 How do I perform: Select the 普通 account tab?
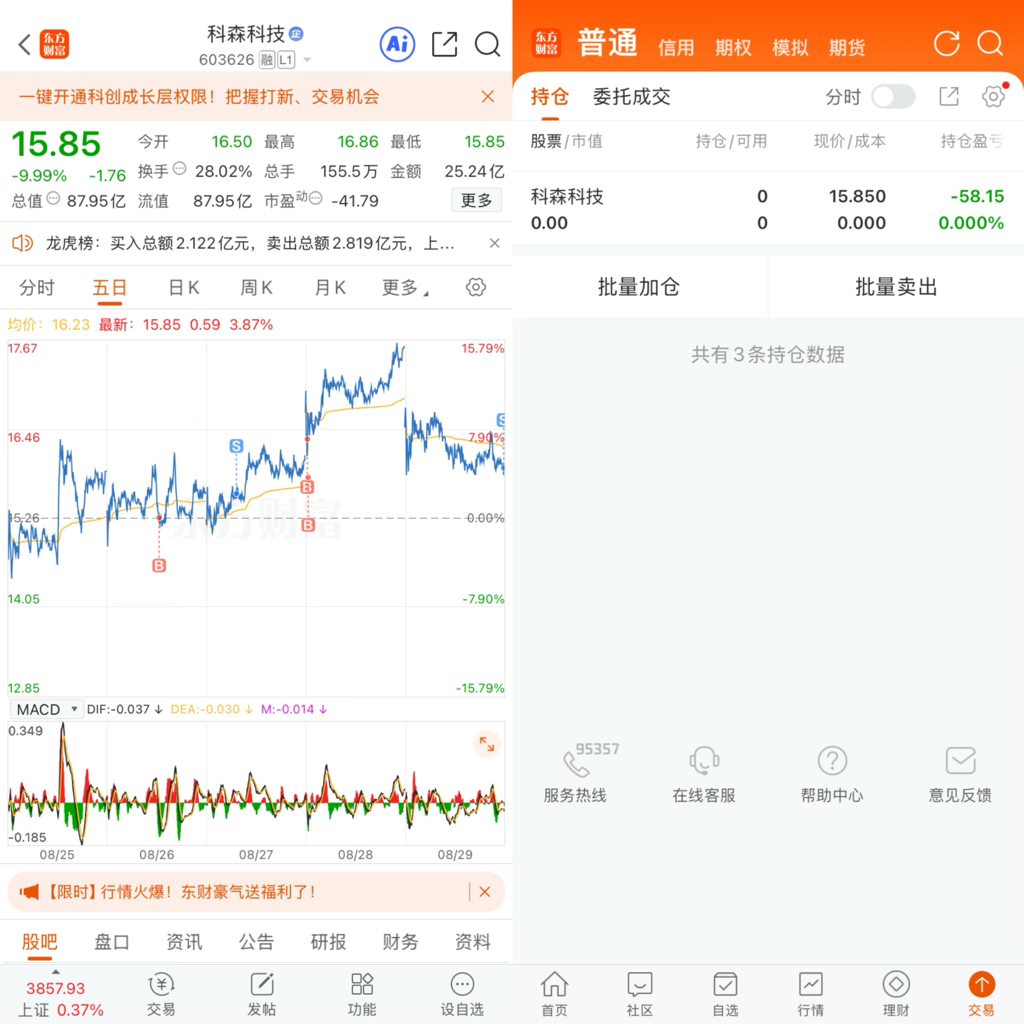click(607, 44)
